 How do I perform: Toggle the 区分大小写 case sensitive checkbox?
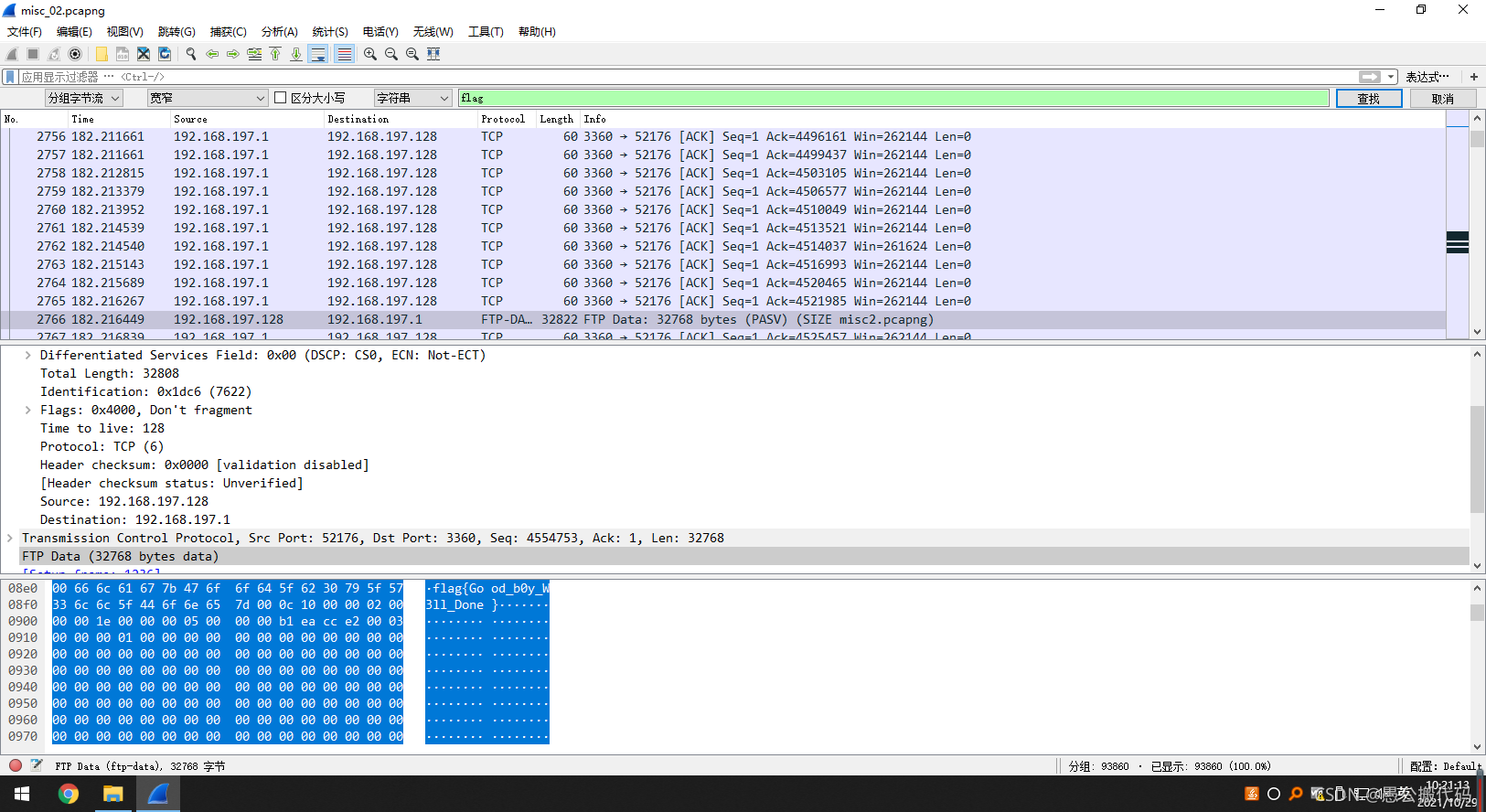(x=281, y=98)
